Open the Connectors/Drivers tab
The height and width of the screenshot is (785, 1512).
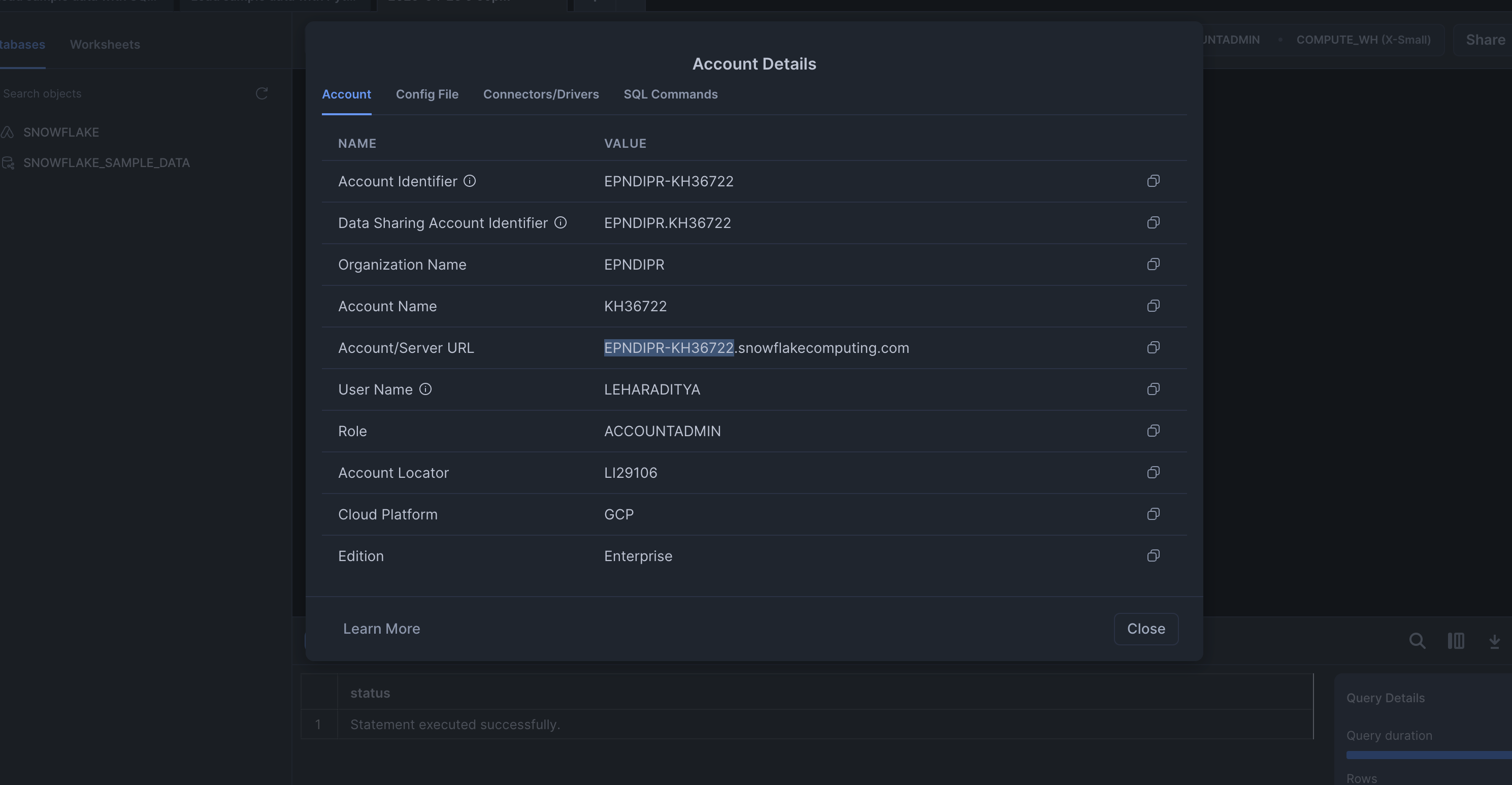[541, 94]
